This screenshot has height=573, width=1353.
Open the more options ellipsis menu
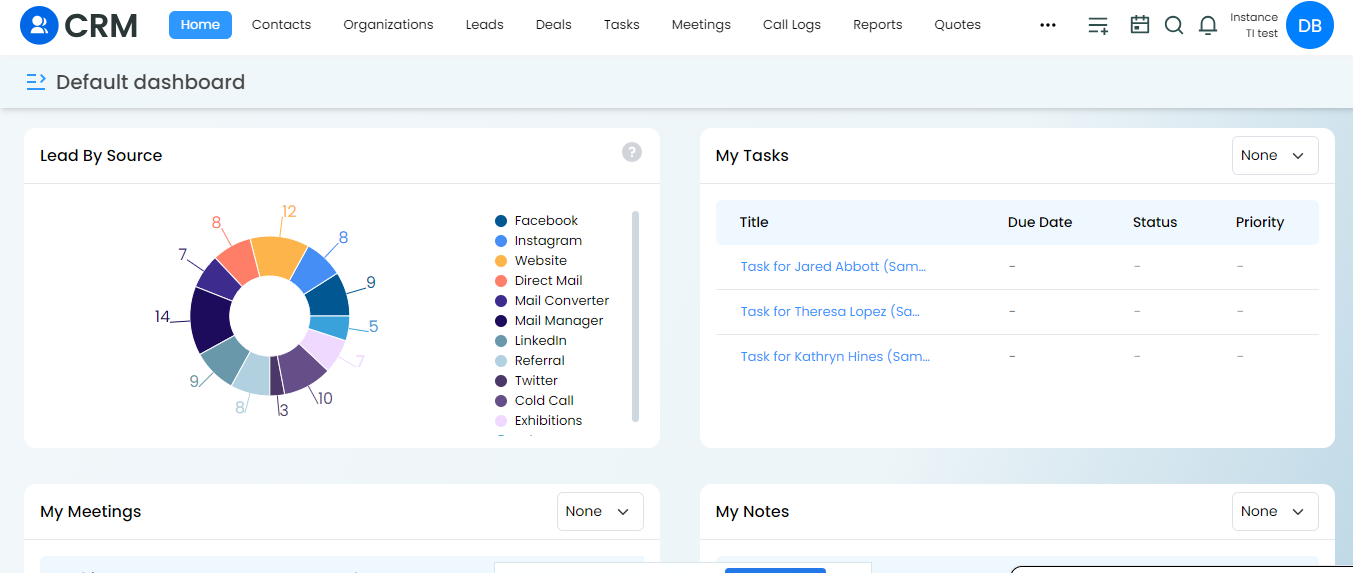(x=1048, y=25)
